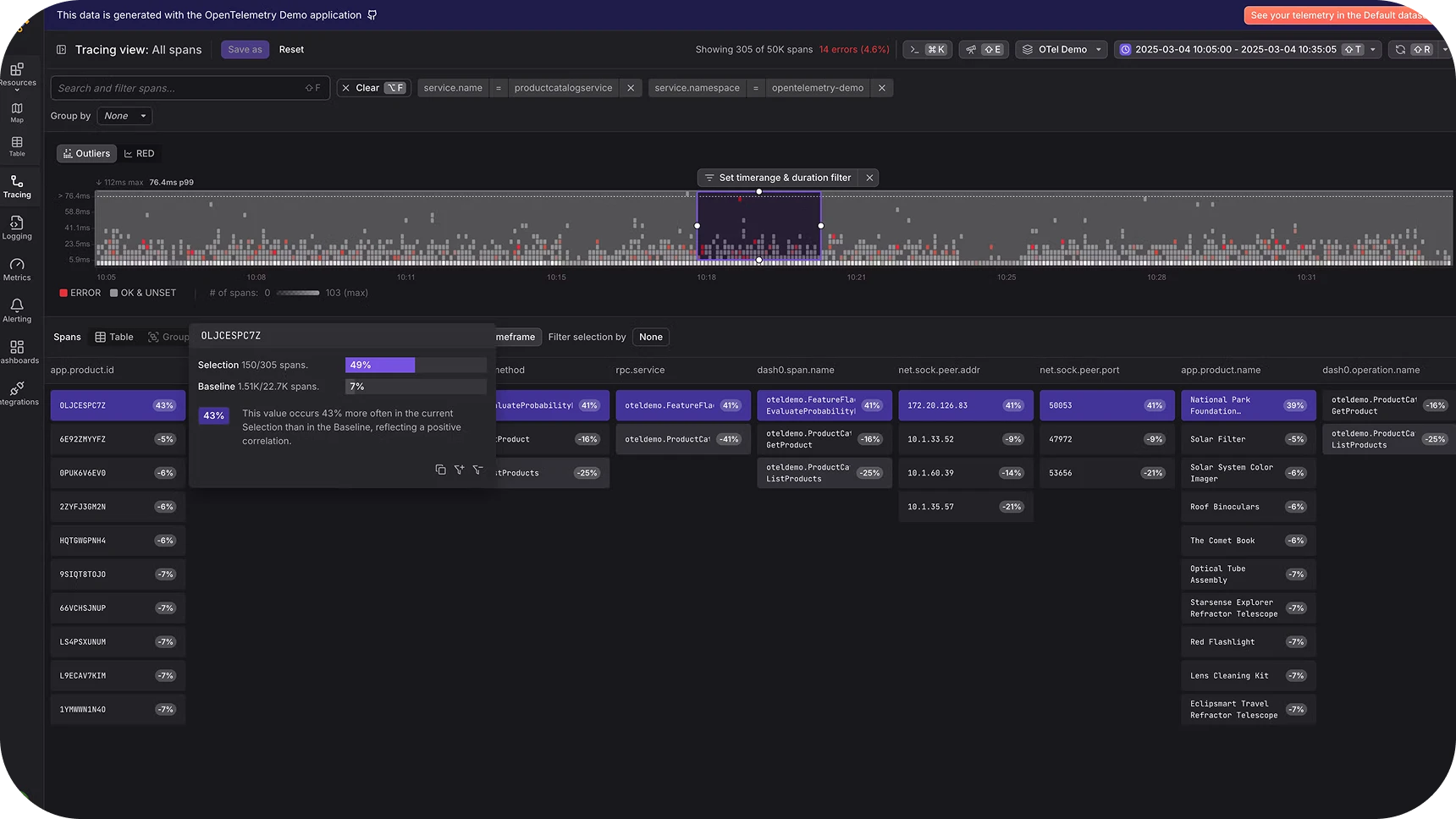The height and width of the screenshot is (819, 1456).
Task: Select 172.20.126.83 peer address value
Action: point(966,405)
